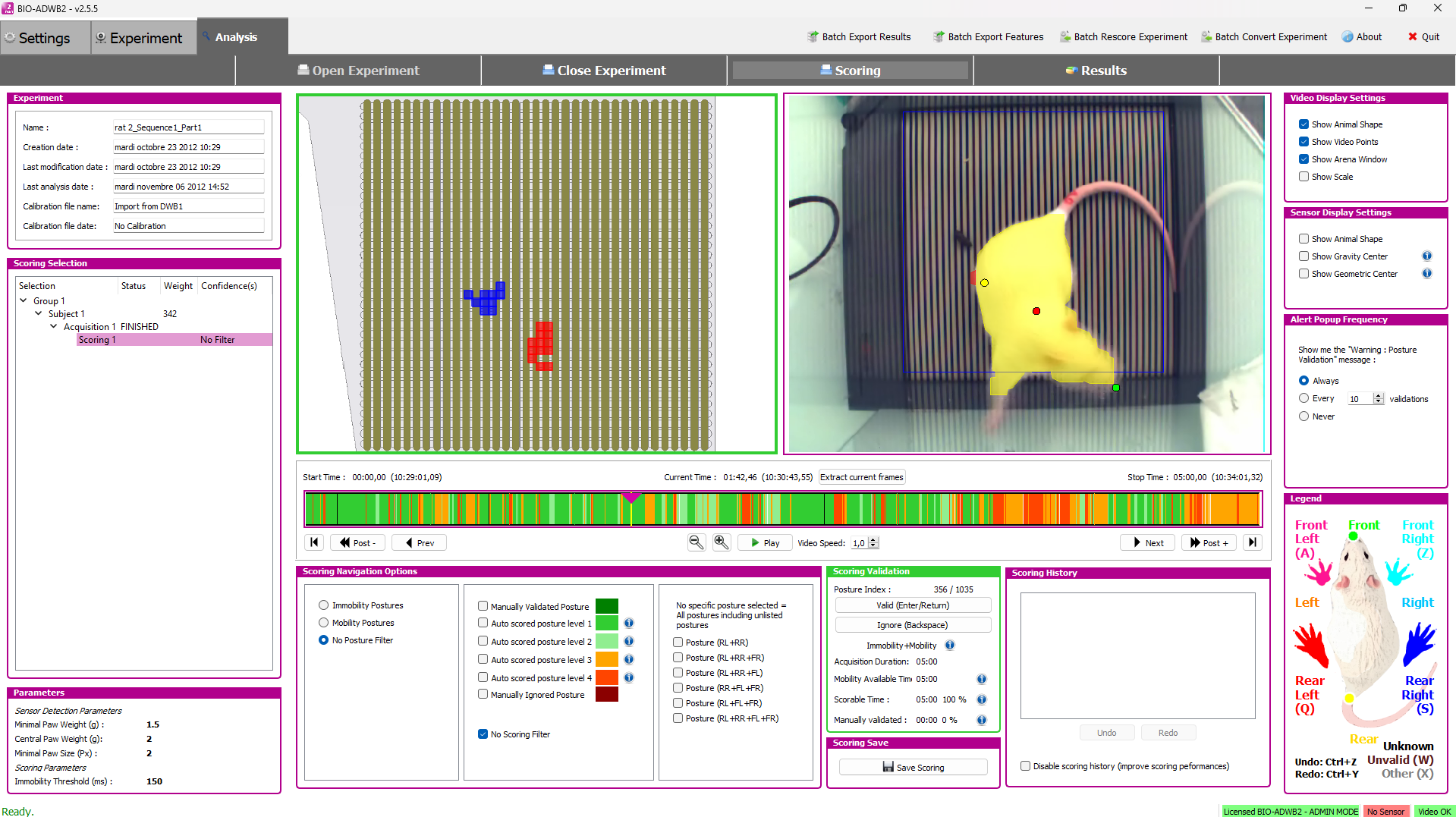Jump to last frame icon
This screenshot has width=1456, height=817.
click(x=1253, y=542)
